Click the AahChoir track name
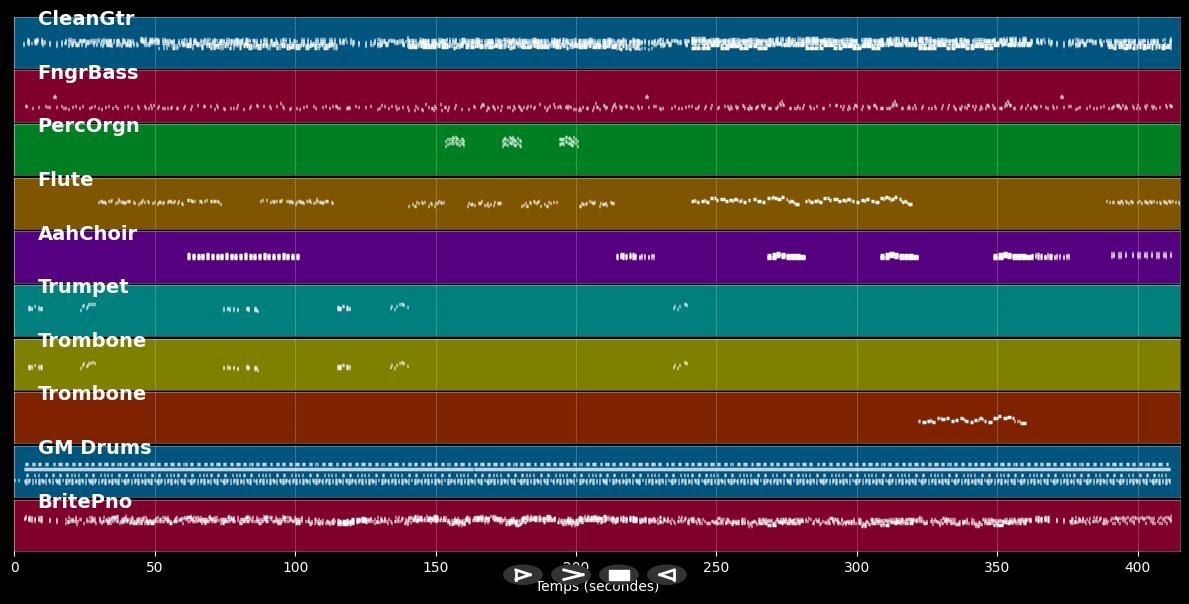Viewport: 1189px width, 604px height. [x=87, y=234]
